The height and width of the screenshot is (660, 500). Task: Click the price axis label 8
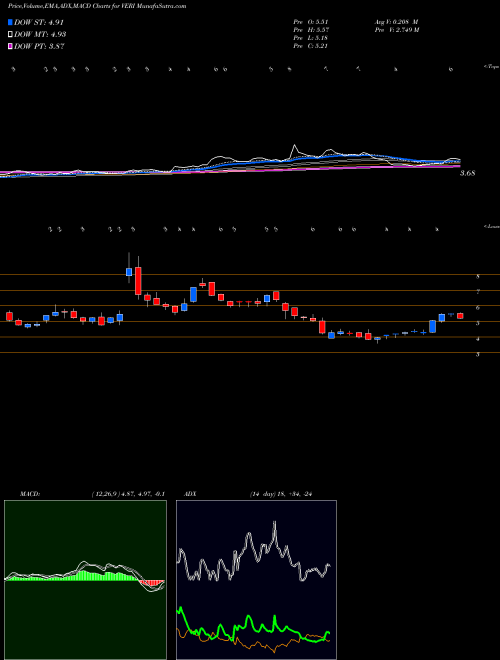tap(478, 277)
